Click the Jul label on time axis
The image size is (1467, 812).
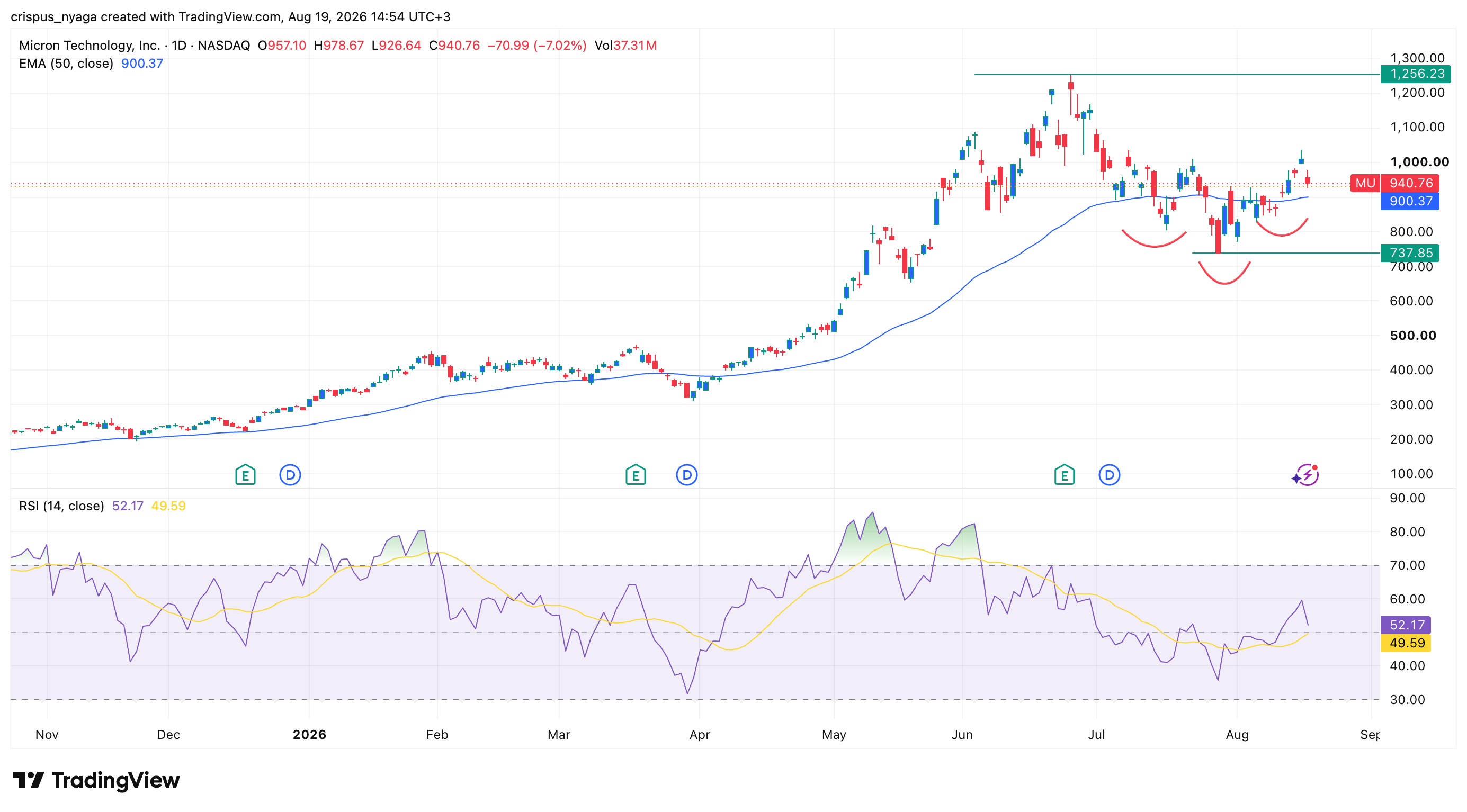click(1096, 735)
